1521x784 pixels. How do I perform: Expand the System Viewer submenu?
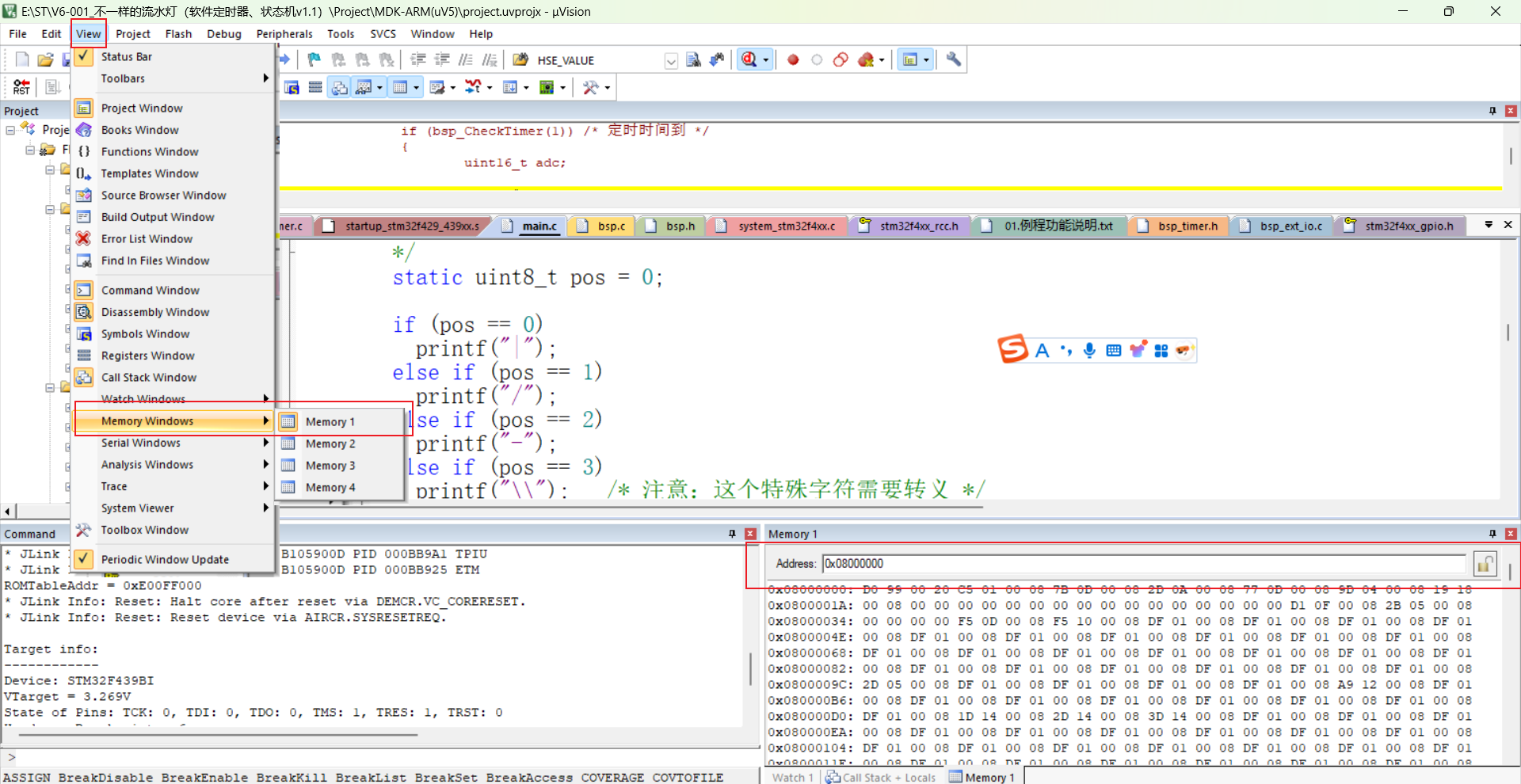click(173, 508)
